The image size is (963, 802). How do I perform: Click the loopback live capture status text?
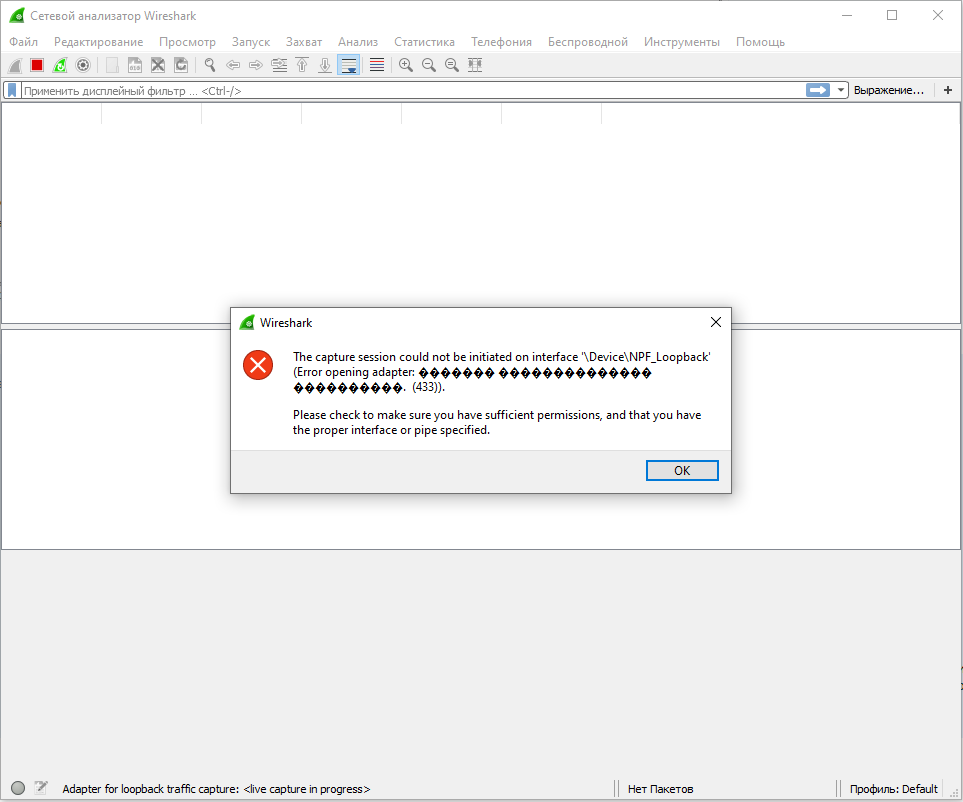(216, 789)
